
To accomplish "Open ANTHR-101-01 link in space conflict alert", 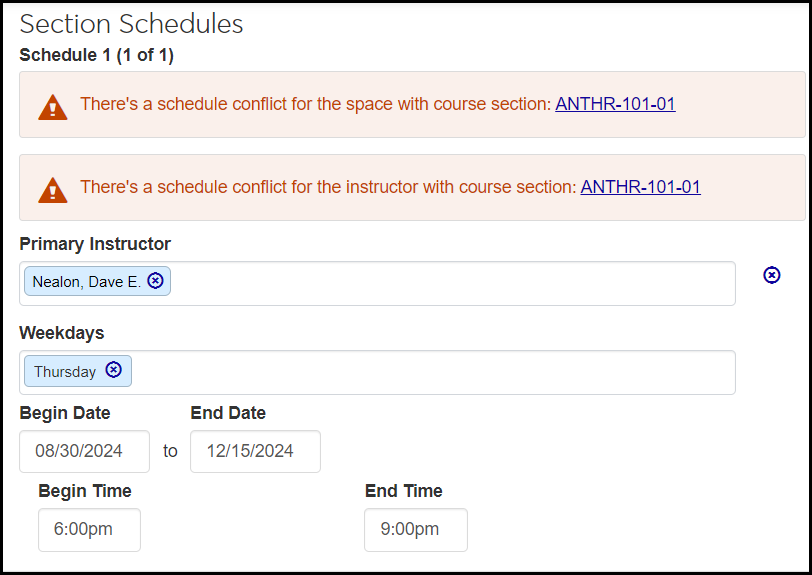I will [x=615, y=104].
